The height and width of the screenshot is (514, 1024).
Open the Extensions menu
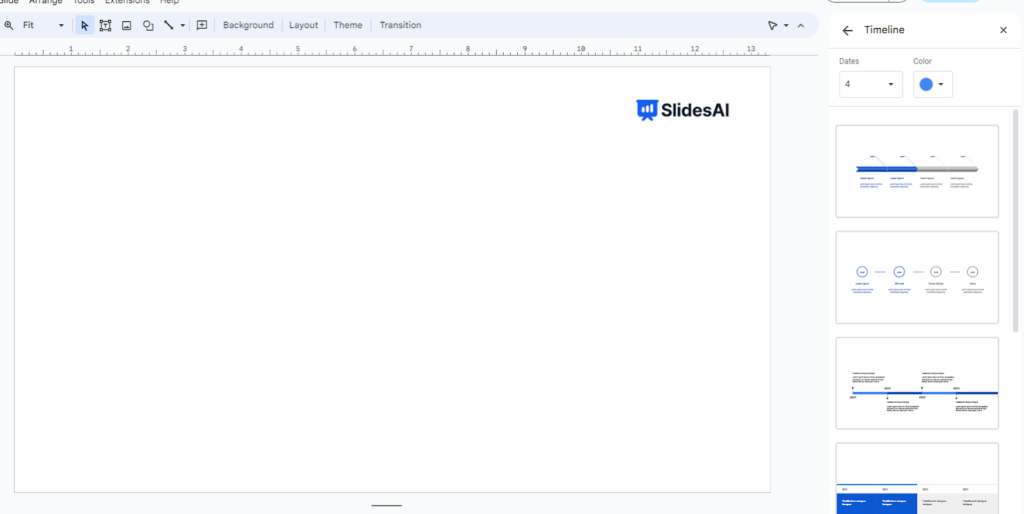tap(127, 2)
